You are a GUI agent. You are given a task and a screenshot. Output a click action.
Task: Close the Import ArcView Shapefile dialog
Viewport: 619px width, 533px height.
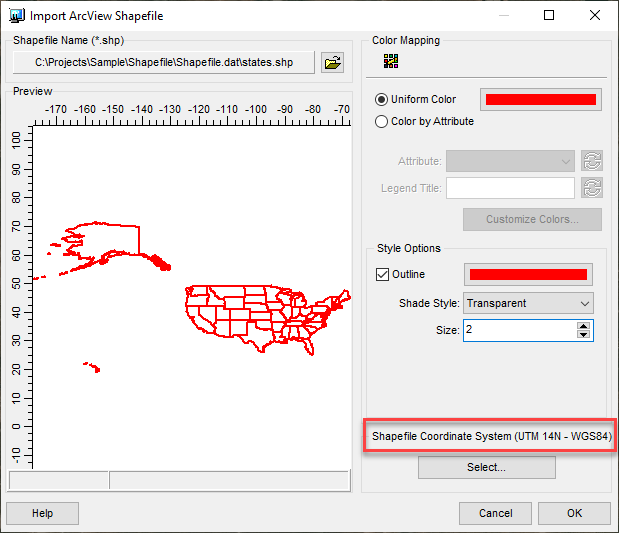pos(595,15)
